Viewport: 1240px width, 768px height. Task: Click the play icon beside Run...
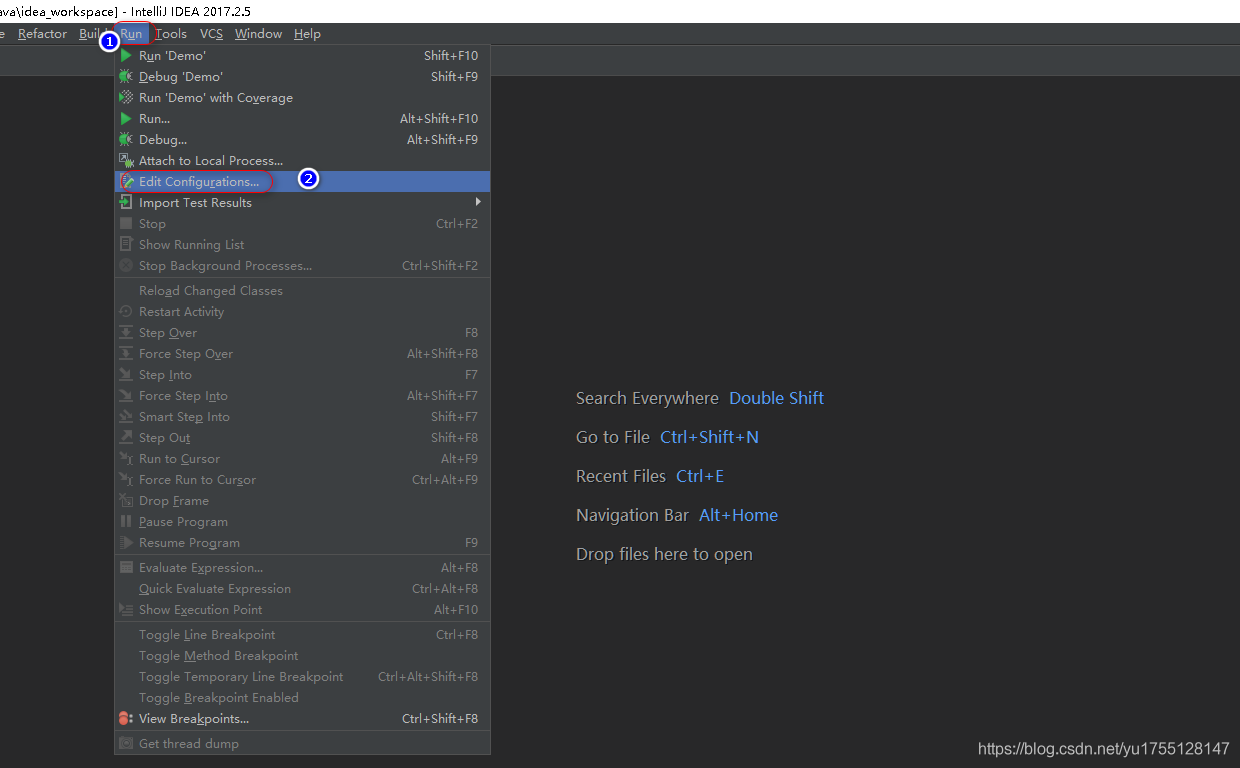(x=126, y=119)
